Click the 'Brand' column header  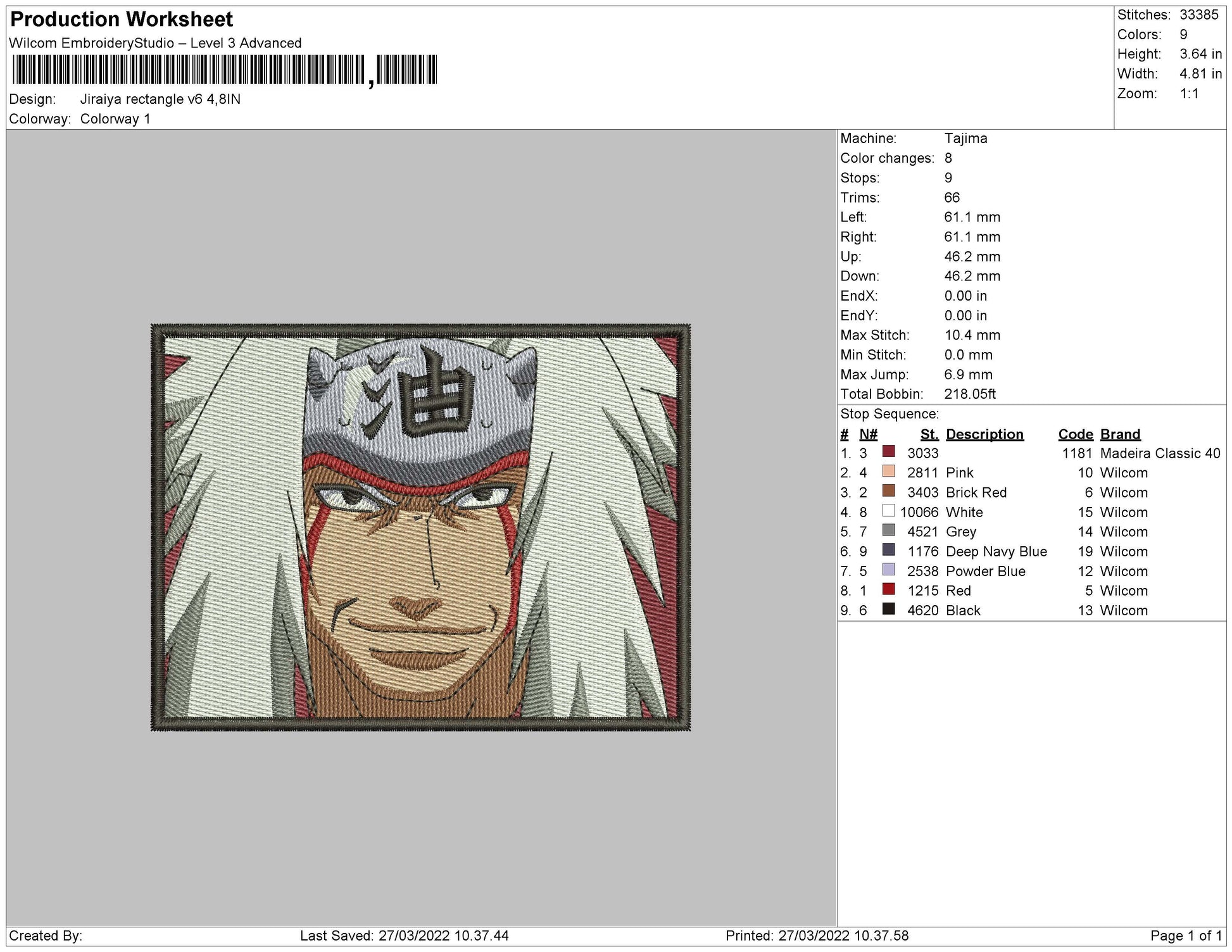pyautogui.click(x=1120, y=434)
